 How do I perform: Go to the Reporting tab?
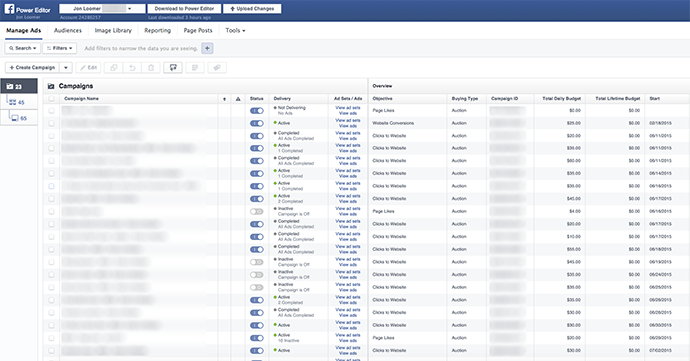pyautogui.click(x=158, y=30)
